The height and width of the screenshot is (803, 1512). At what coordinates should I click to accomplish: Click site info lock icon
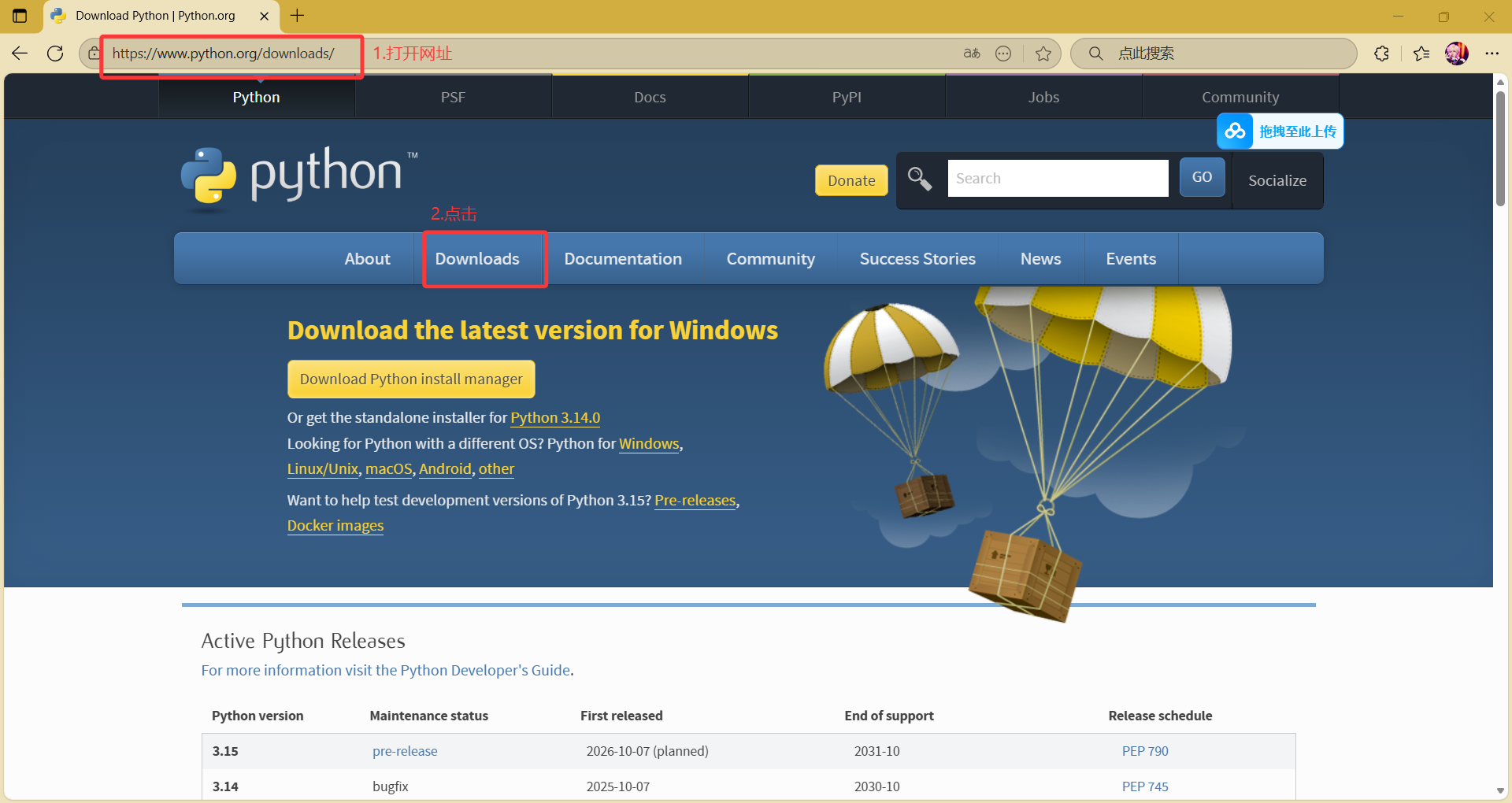point(94,54)
